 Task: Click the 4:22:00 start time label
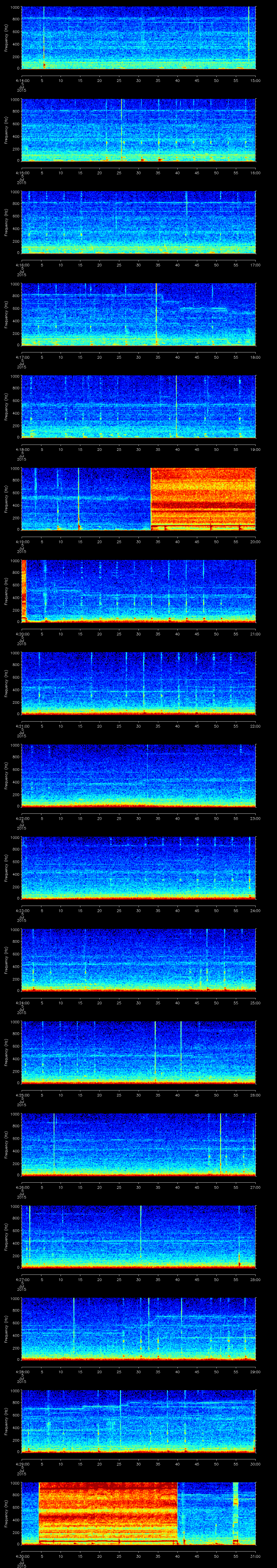point(22,819)
